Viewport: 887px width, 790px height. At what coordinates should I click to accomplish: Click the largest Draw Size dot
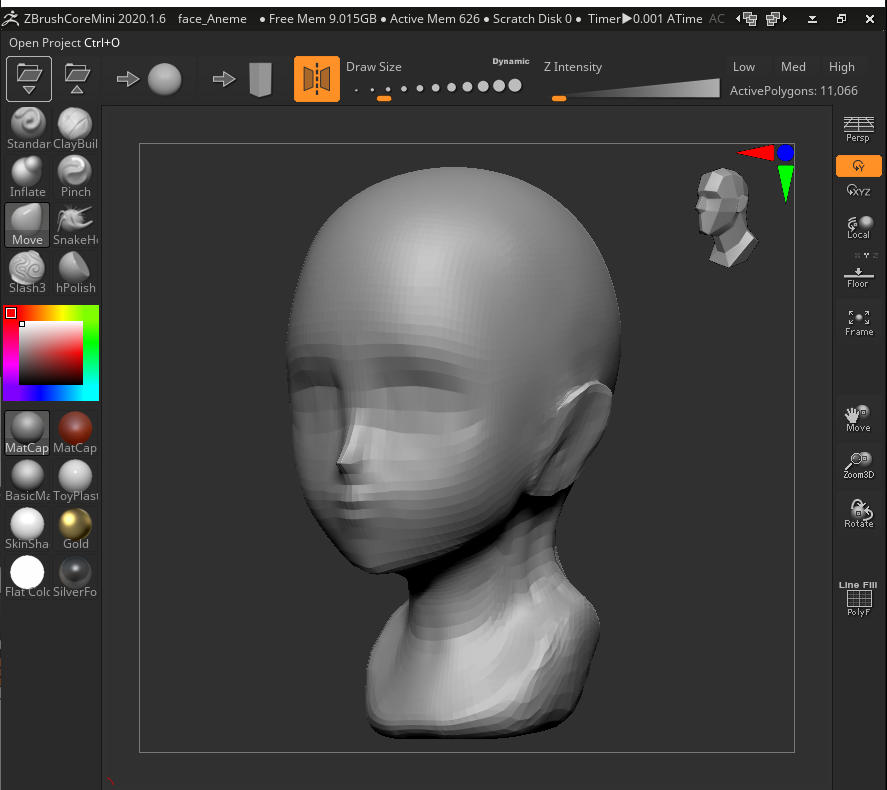pos(515,85)
